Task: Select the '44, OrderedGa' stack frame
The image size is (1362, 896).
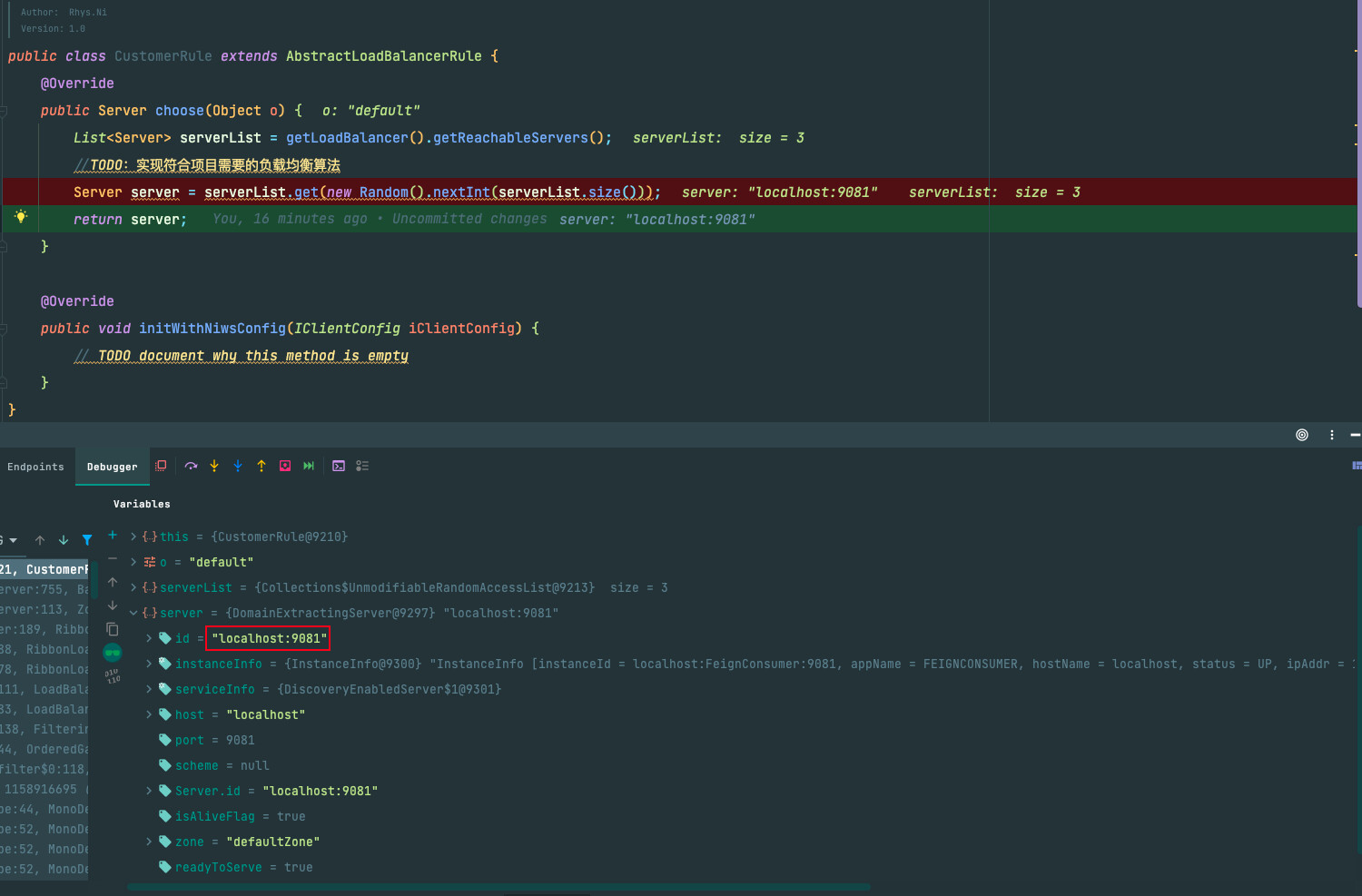Action: [44, 749]
